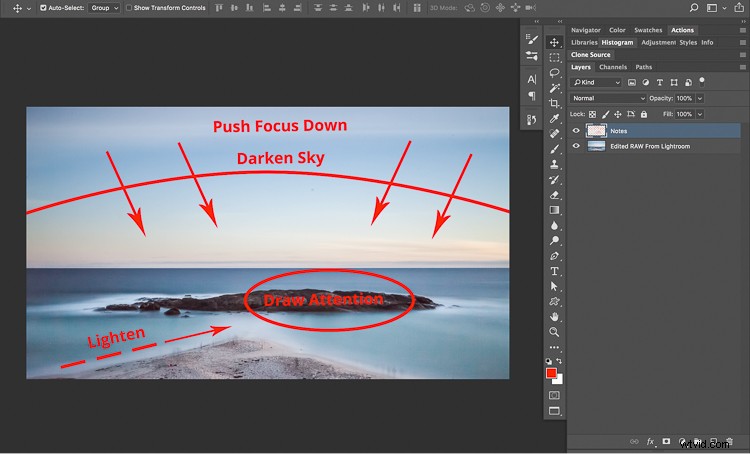Hide the Notes layer
This screenshot has width=750, height=454.
click(x=576, y=131)
